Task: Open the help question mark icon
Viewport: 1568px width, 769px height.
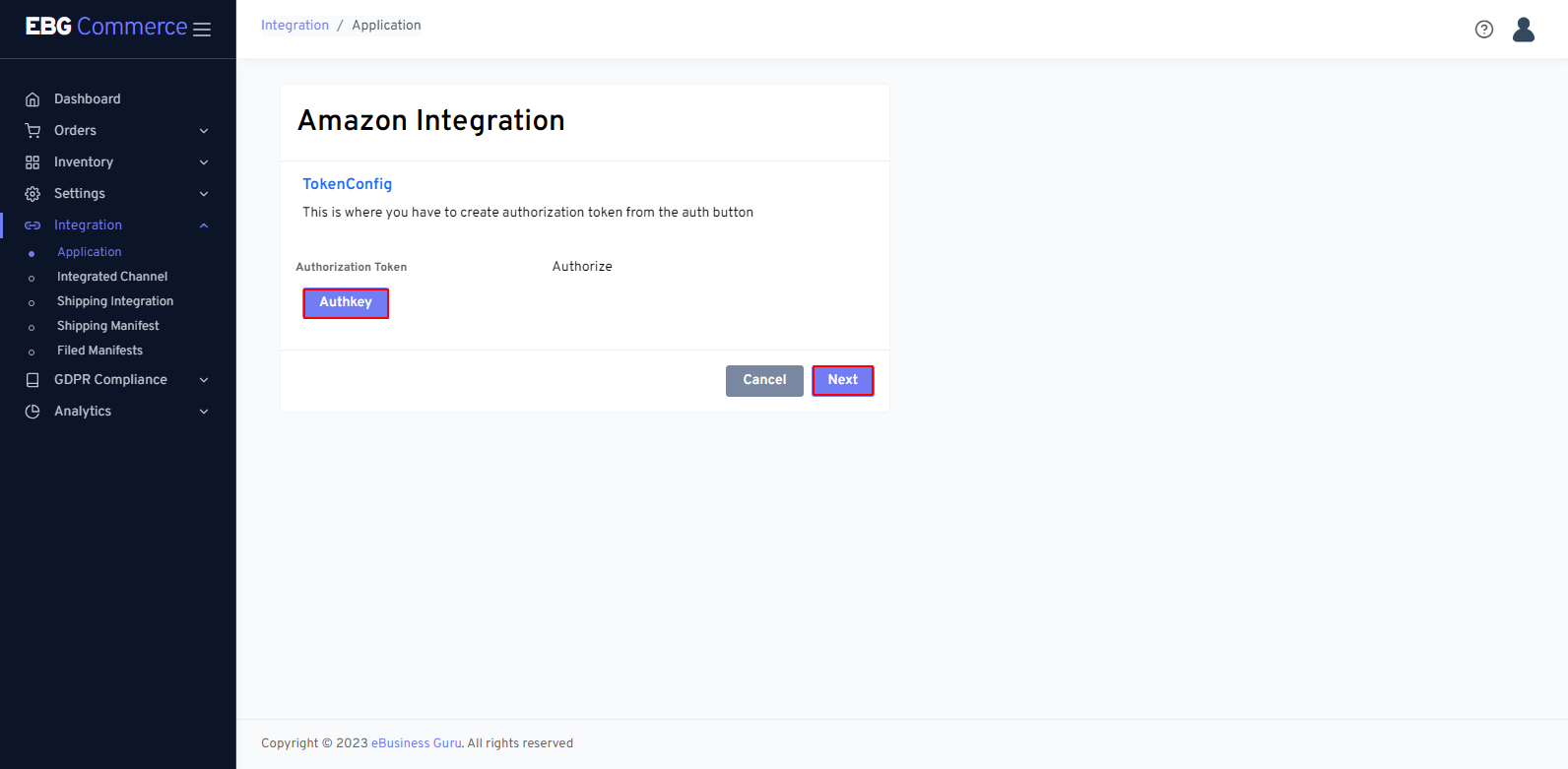Action: pos(1483,30)
